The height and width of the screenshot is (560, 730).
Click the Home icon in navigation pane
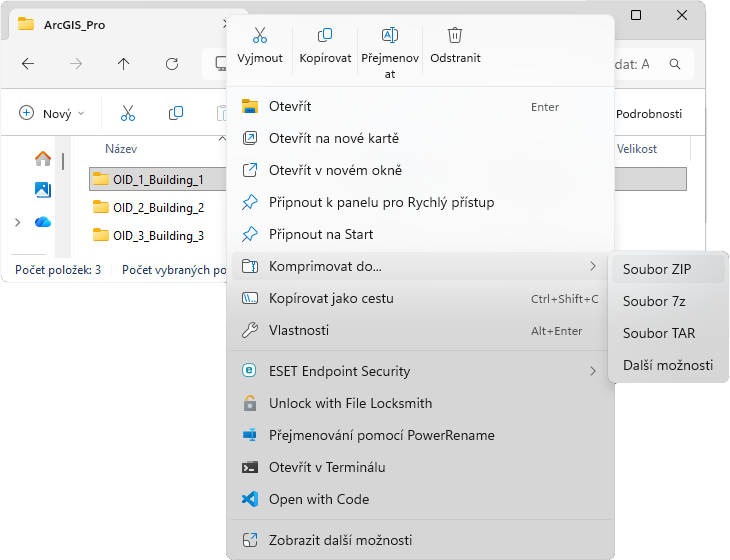tap(43, 159)
